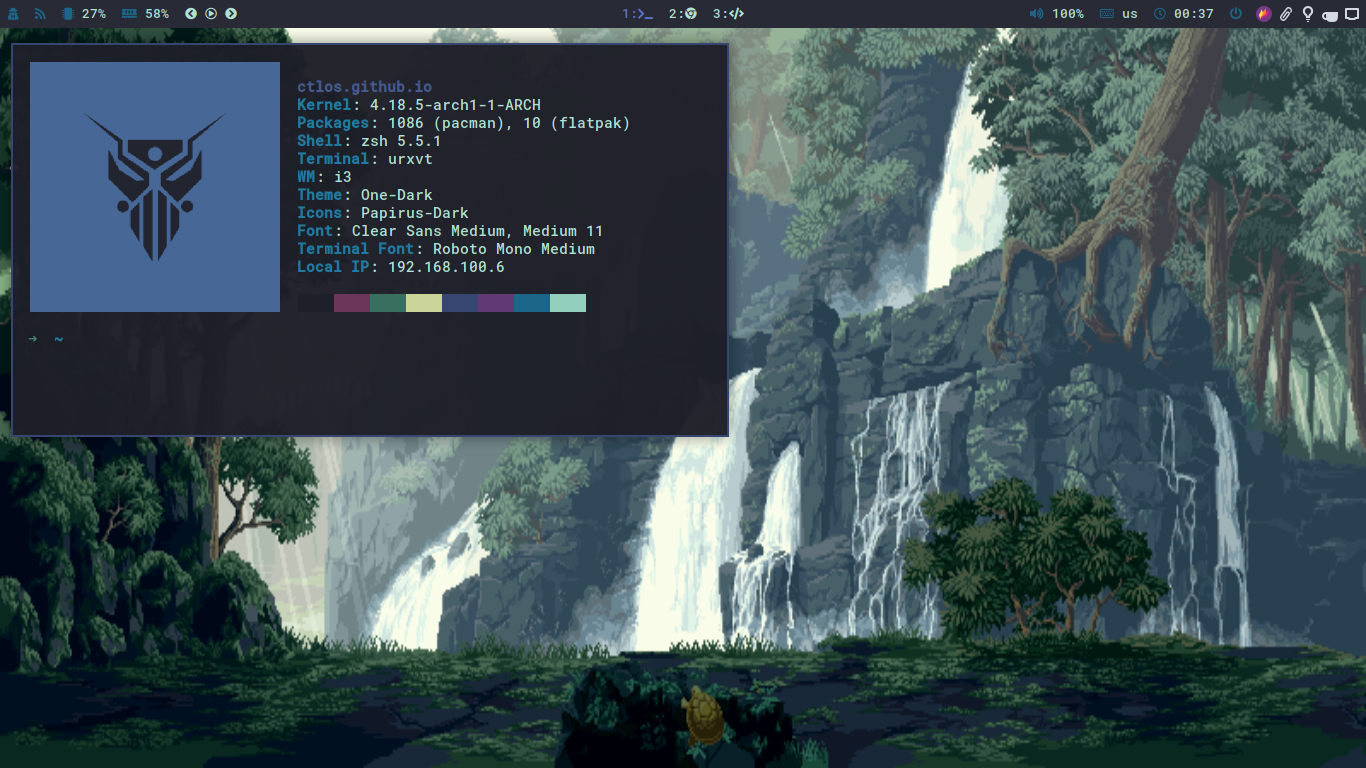Open the power menu icon

[x=1236, y=14]
